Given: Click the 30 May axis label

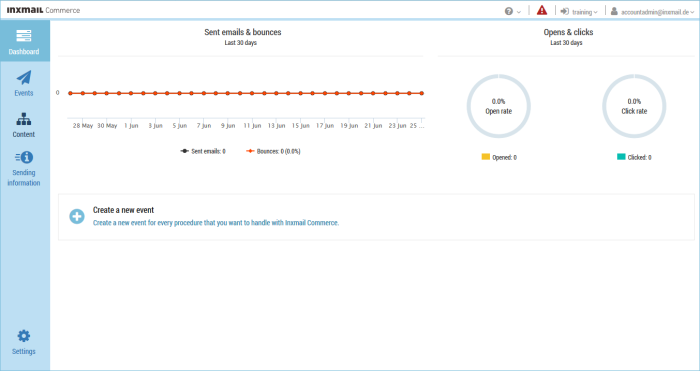Looking at the screenshot, I should (x=107, y=126).
